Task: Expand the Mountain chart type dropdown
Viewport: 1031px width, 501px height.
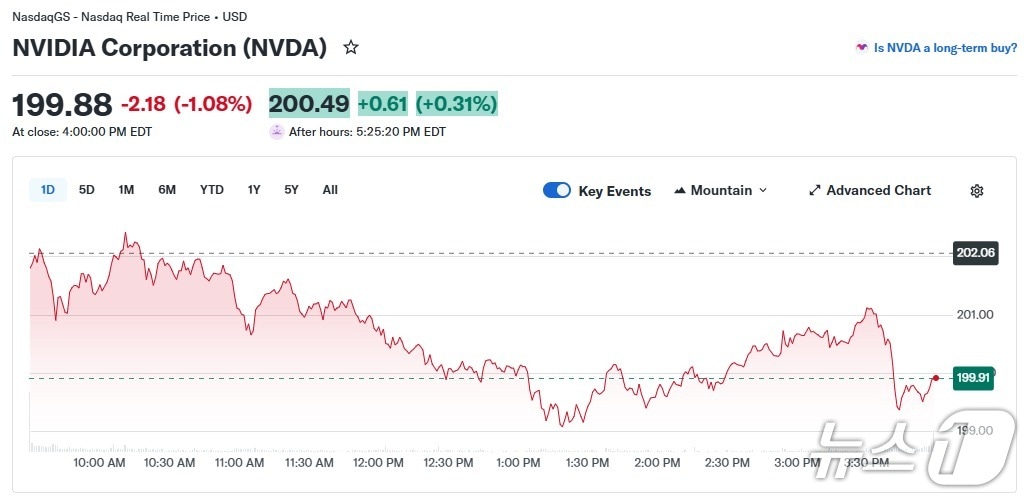Action: (x=763, y=190)
